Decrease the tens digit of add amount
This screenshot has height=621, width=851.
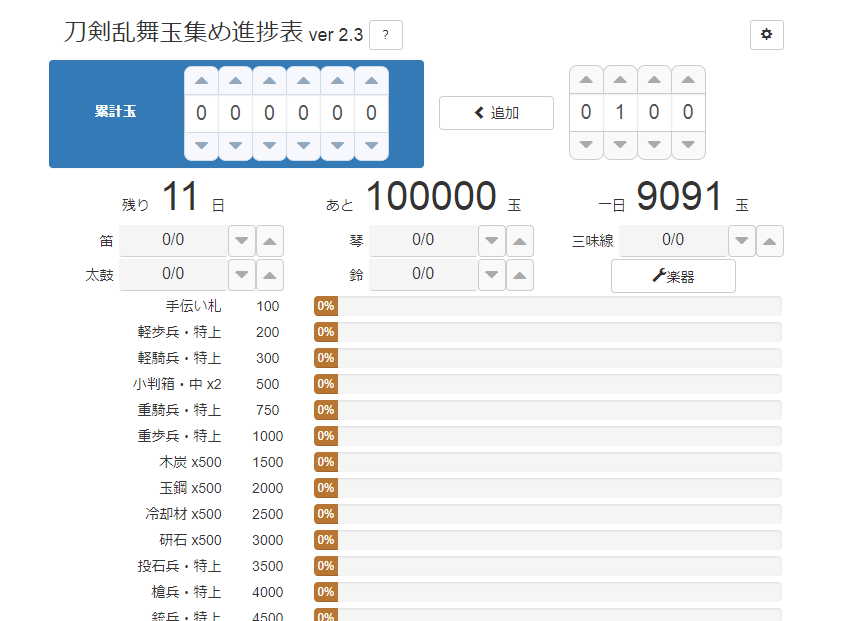[x=654, y=144]
